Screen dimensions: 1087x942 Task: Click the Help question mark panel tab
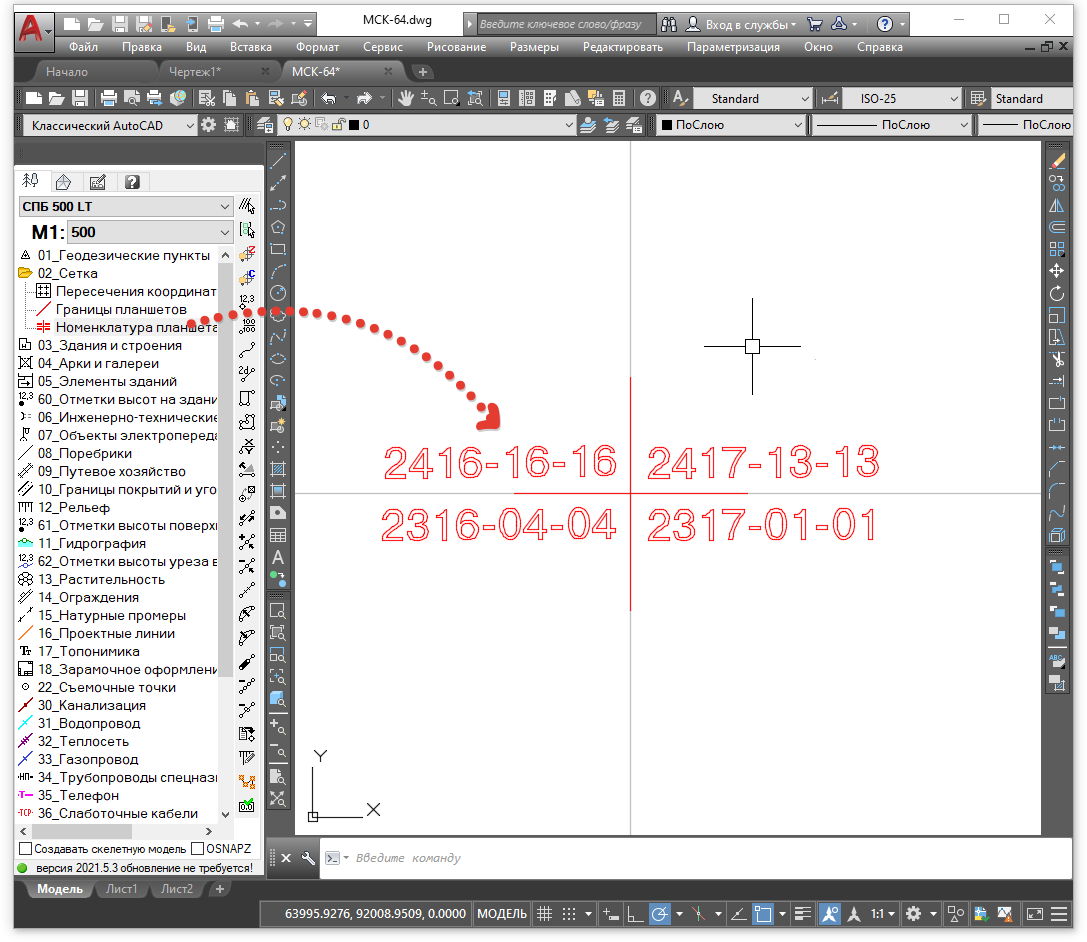click(130, 182)
